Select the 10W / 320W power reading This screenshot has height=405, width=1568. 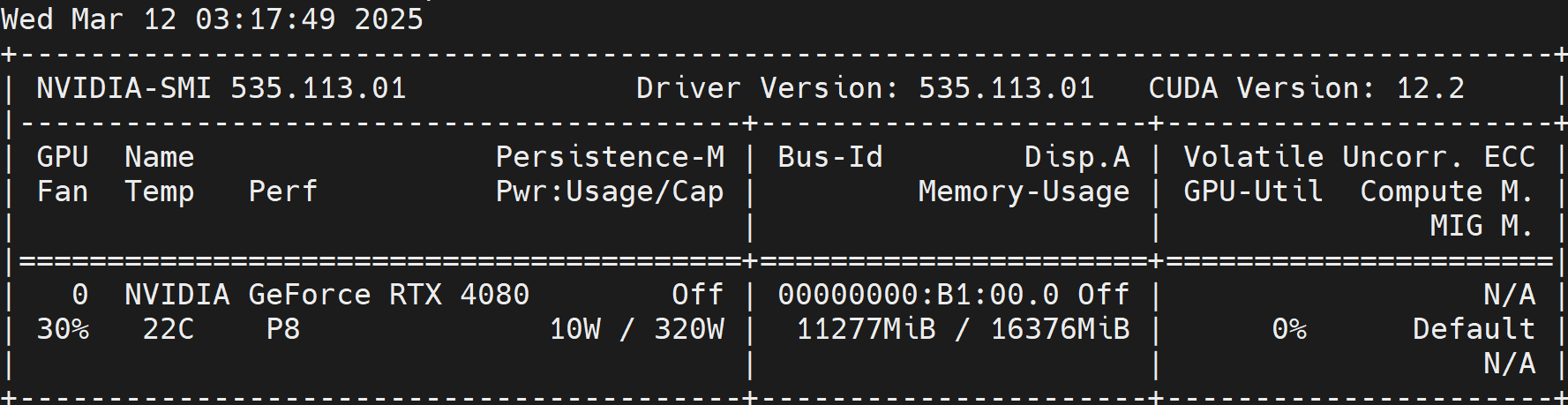click(x=636, y=329)
